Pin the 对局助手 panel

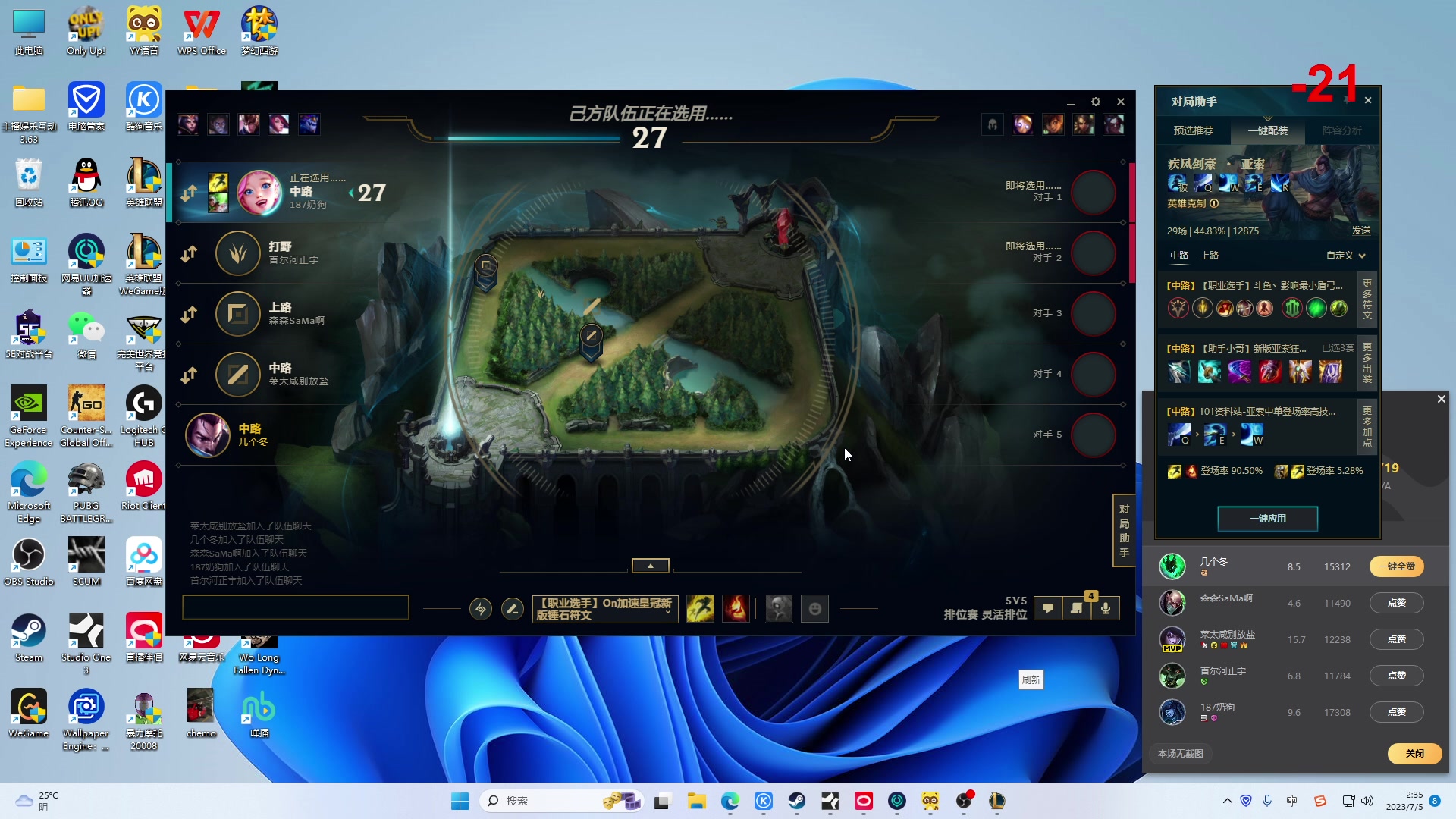pos(1348,100)
